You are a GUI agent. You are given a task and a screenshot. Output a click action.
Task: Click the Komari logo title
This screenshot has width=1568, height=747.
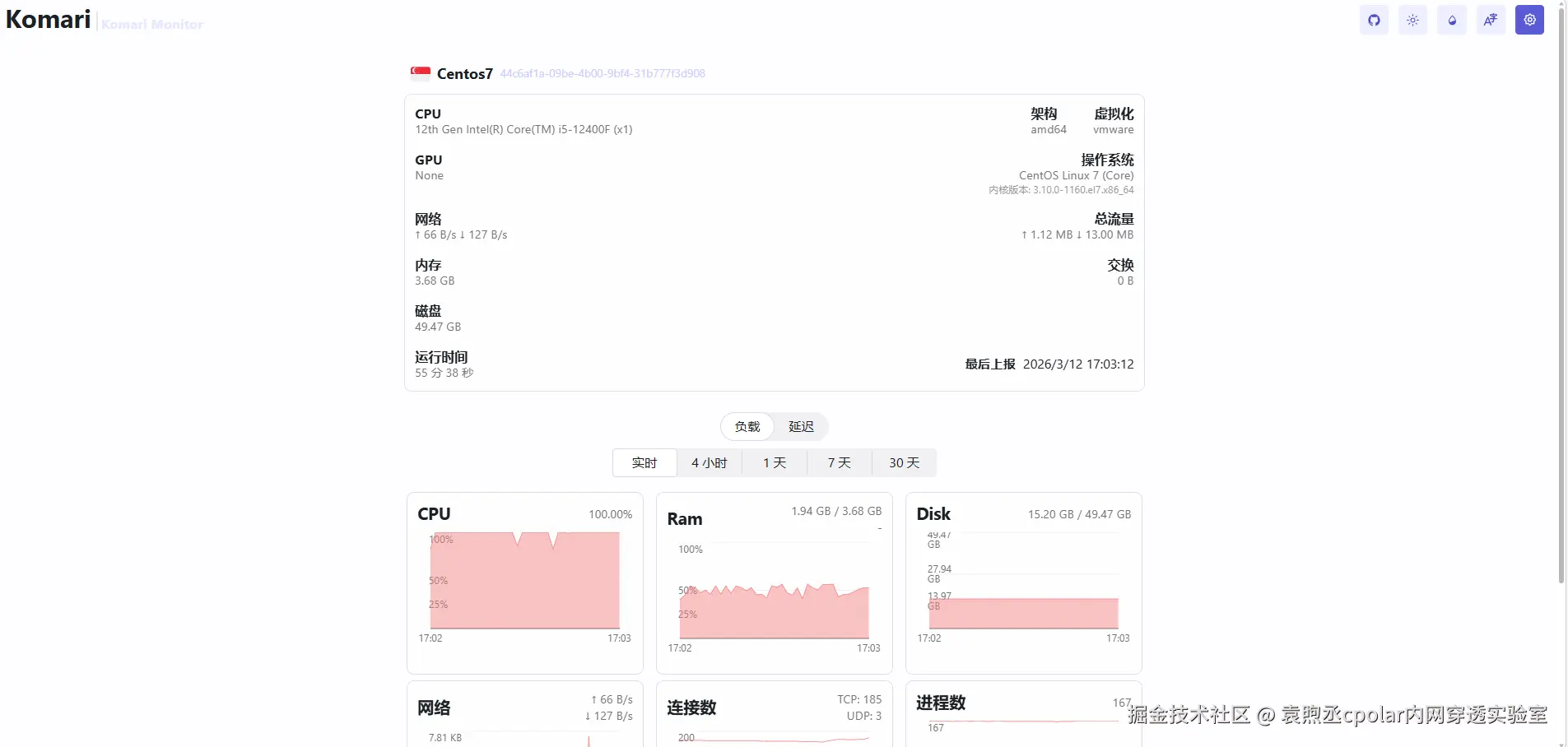tap(49, 19)
